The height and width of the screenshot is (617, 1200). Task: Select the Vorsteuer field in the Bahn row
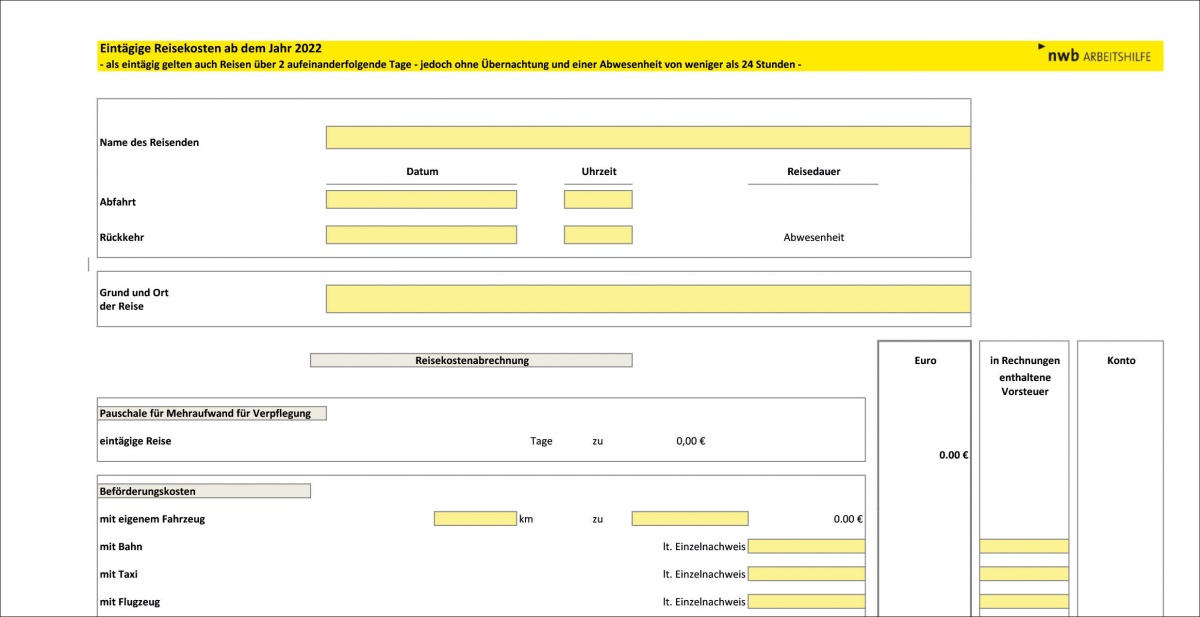pyautogui.click(x=1024, y=546)
